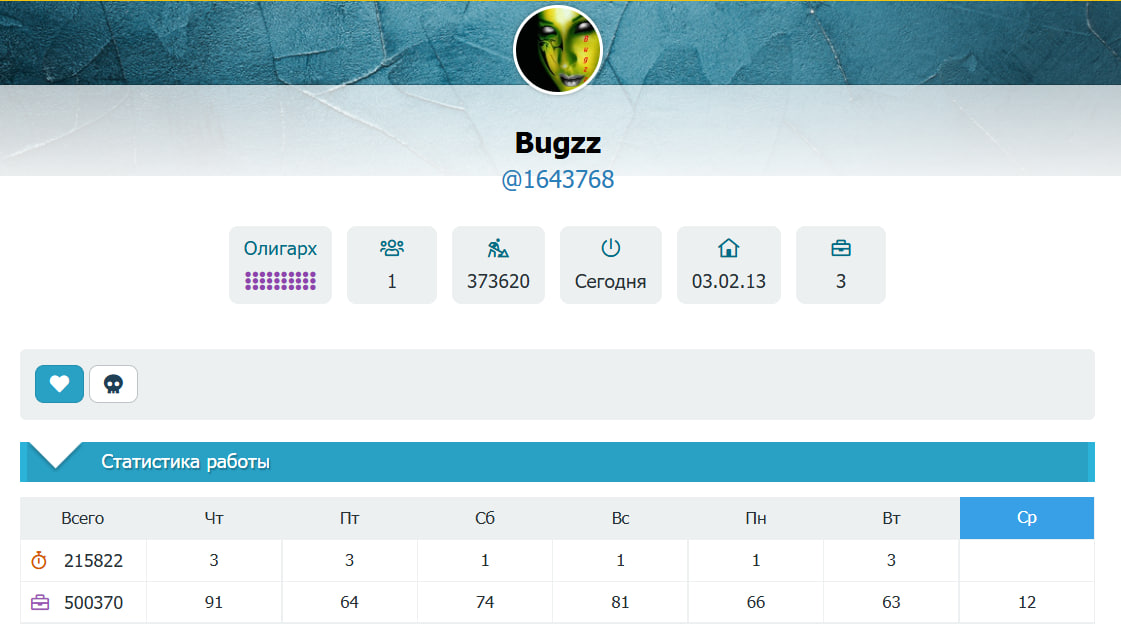Image resolution: width=1121 pixels, height=636 pixels.
Task: Click the Всего column header
Action: click(83, 518)
